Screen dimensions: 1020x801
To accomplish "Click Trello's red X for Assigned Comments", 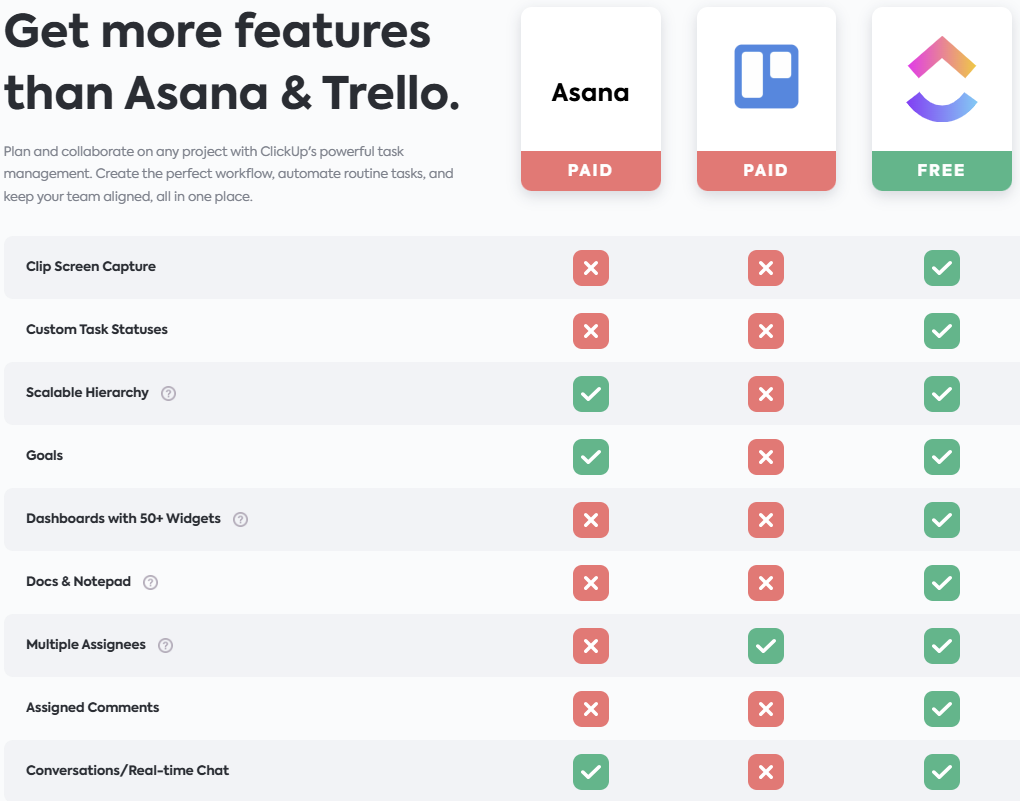I will pyautogui.click(x=766, y=709).
